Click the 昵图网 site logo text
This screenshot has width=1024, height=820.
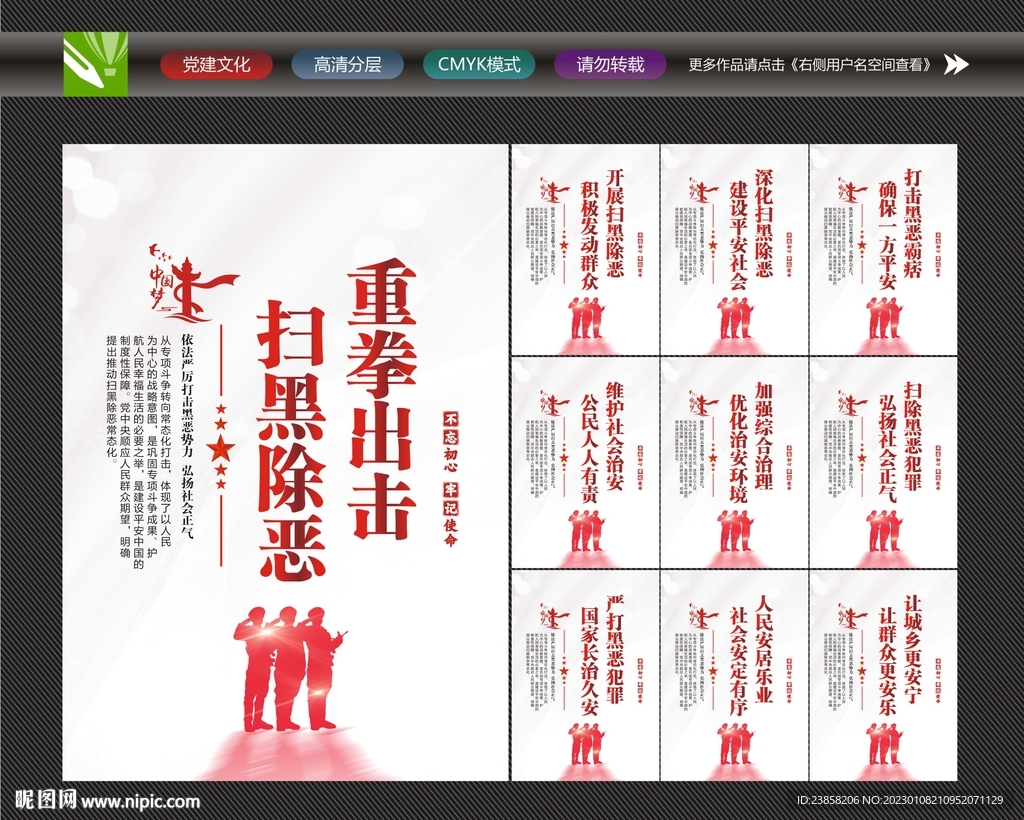[x=46, y=800]
